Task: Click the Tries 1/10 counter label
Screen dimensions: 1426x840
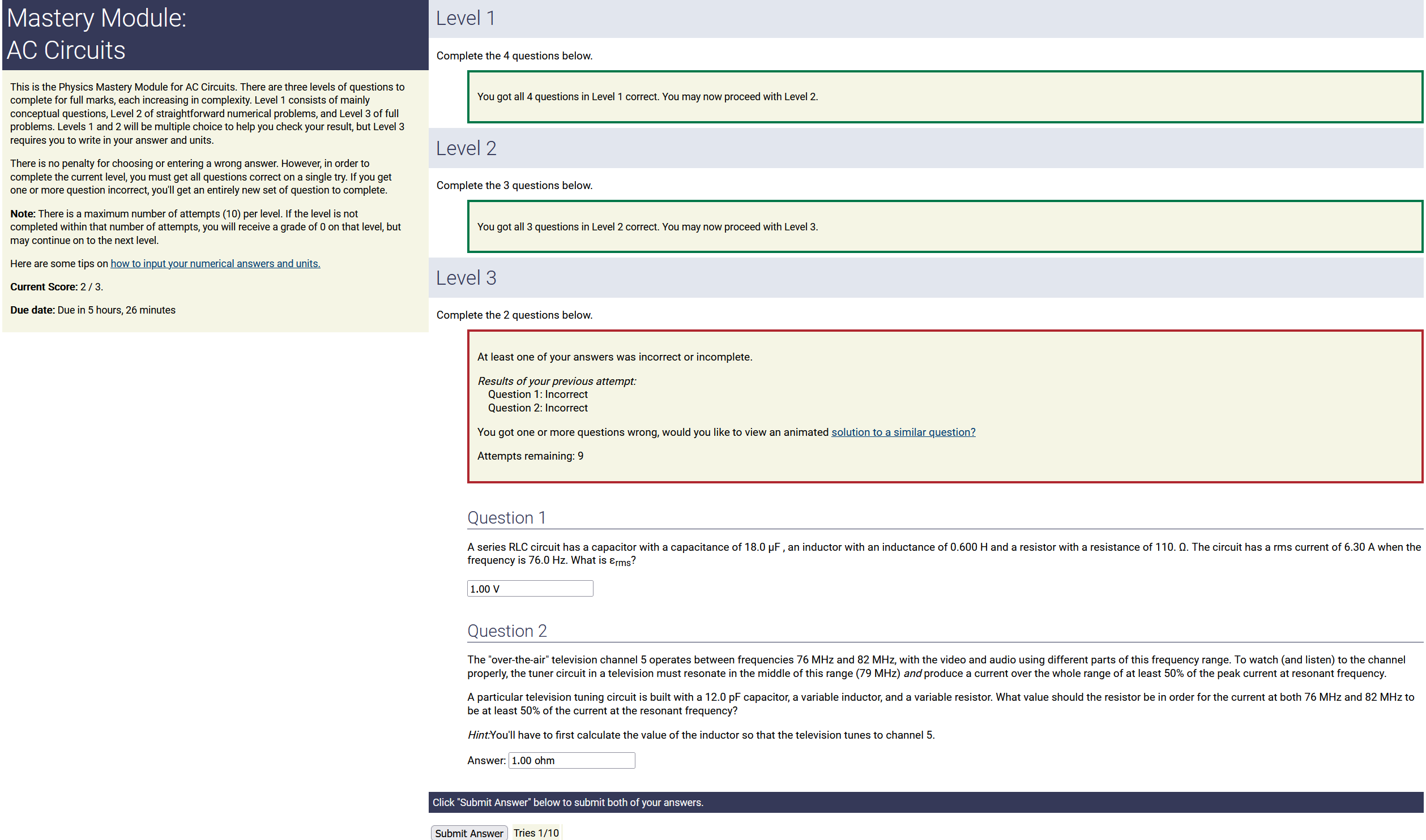Action: point(536,833)
